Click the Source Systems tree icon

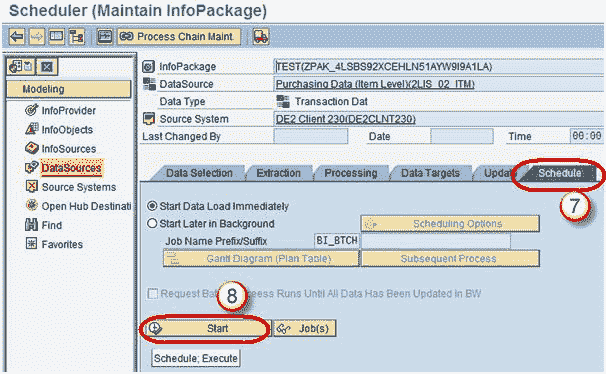[31, 187]
